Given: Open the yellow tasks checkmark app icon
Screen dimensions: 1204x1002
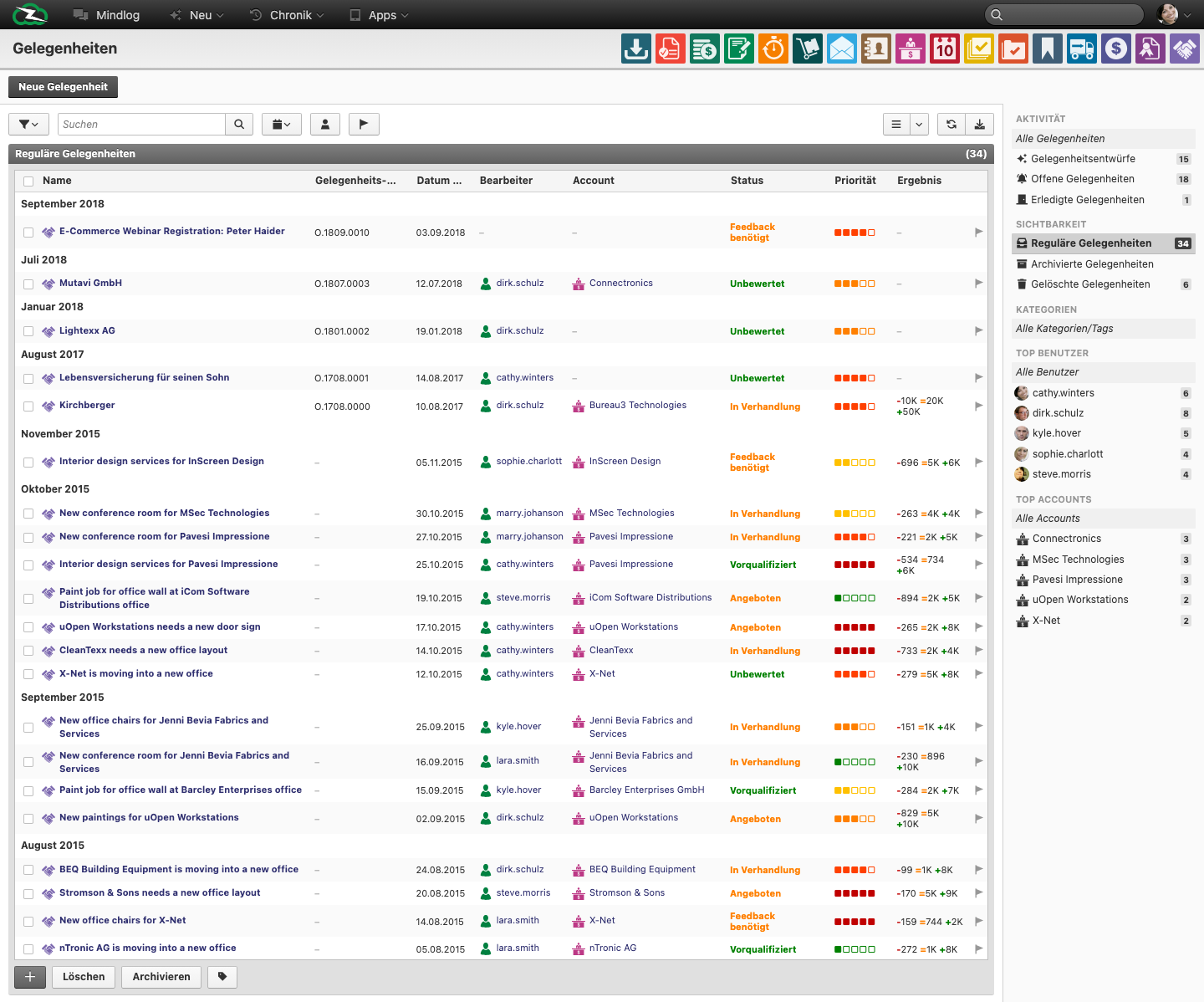Looking at the screenshot, I should coord(979,49).
